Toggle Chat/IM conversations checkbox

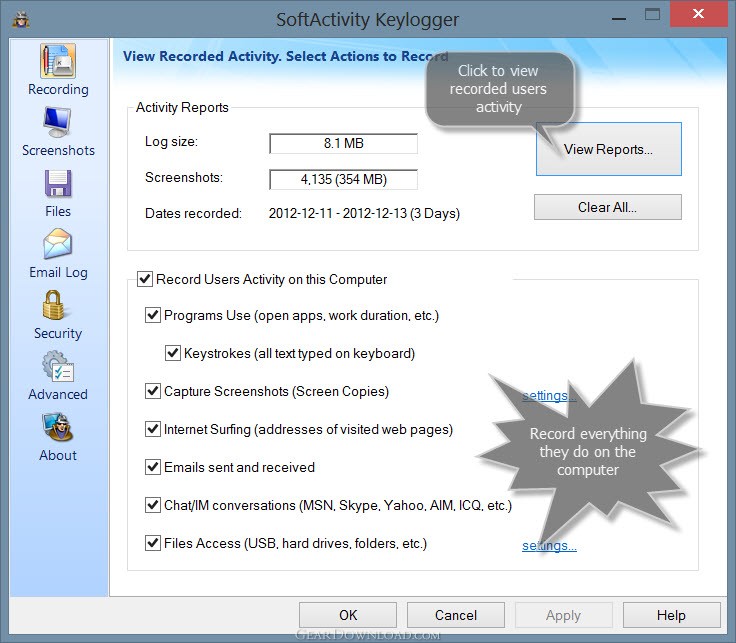click(153, 505)
